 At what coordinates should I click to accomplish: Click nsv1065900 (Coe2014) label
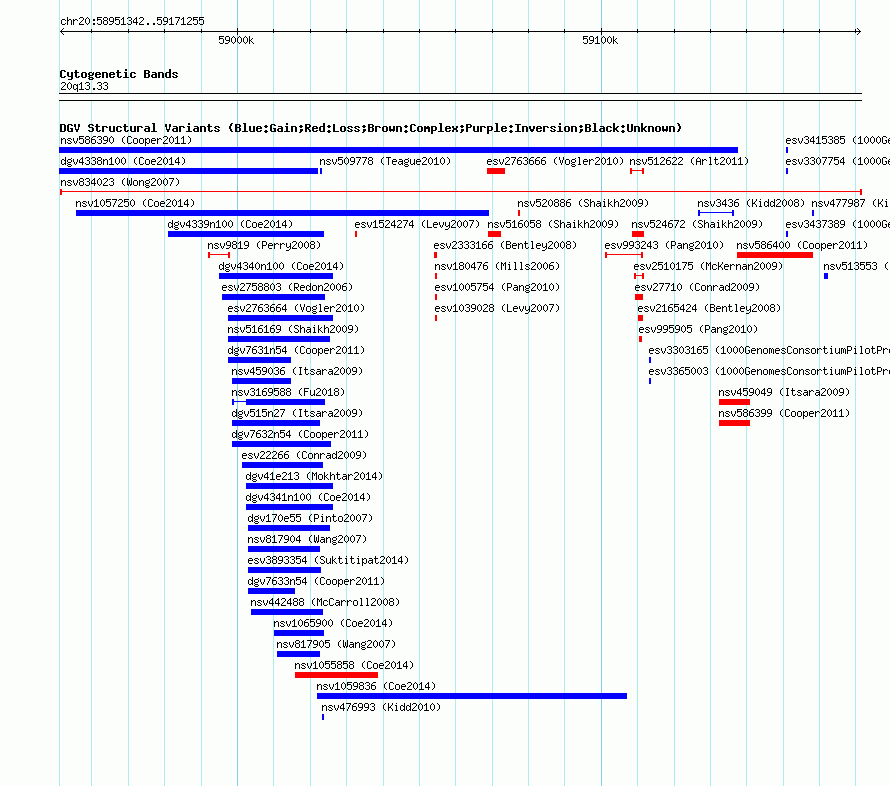coord(333,623)
